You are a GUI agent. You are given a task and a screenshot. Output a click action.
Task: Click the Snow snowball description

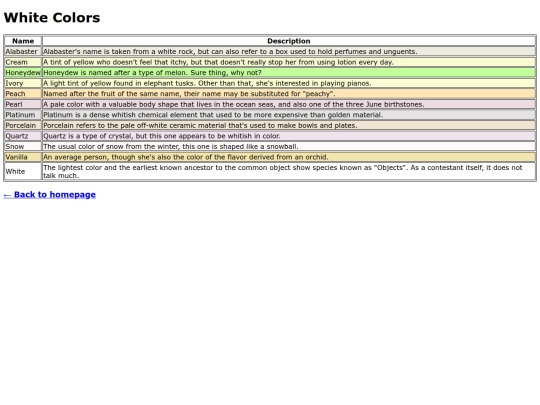[289, 147]
